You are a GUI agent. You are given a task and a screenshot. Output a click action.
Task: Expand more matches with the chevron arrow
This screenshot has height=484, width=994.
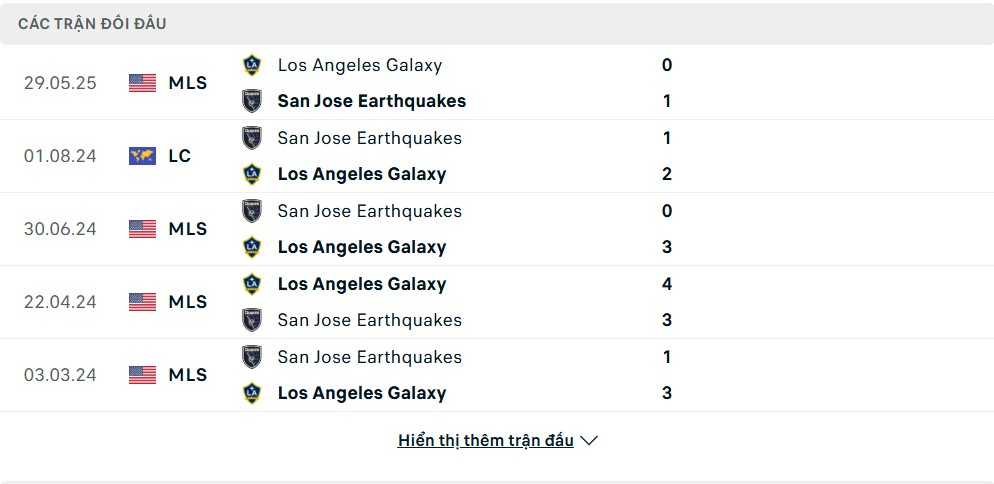589,440
